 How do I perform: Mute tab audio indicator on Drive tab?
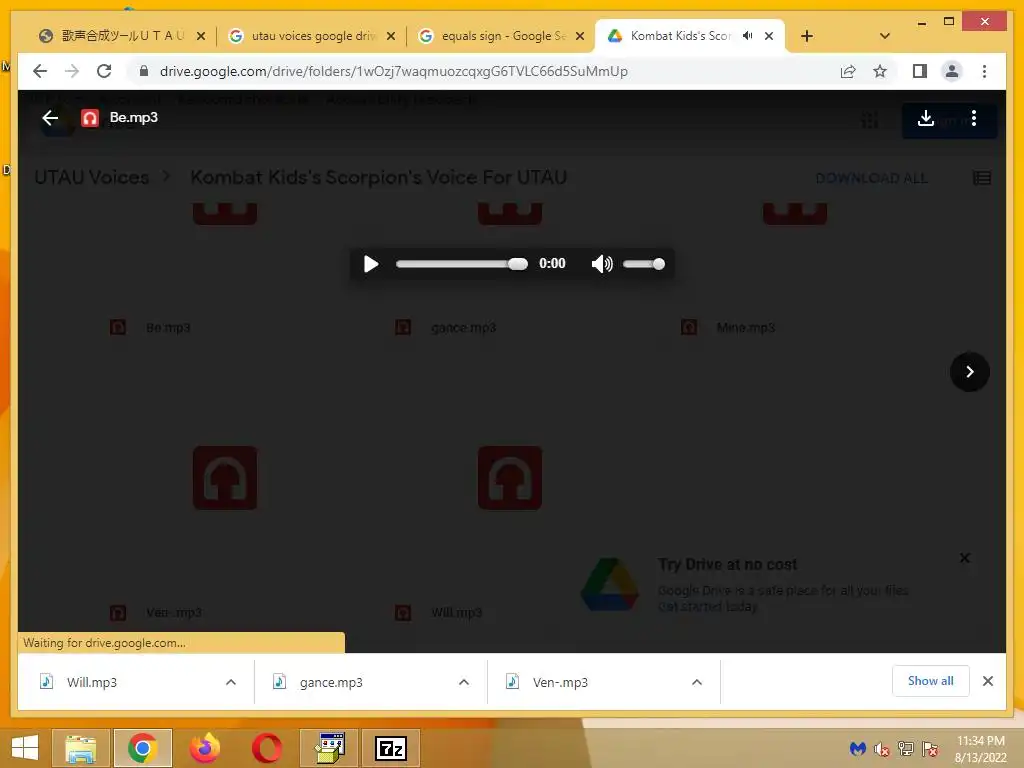[x=748, y=36]
